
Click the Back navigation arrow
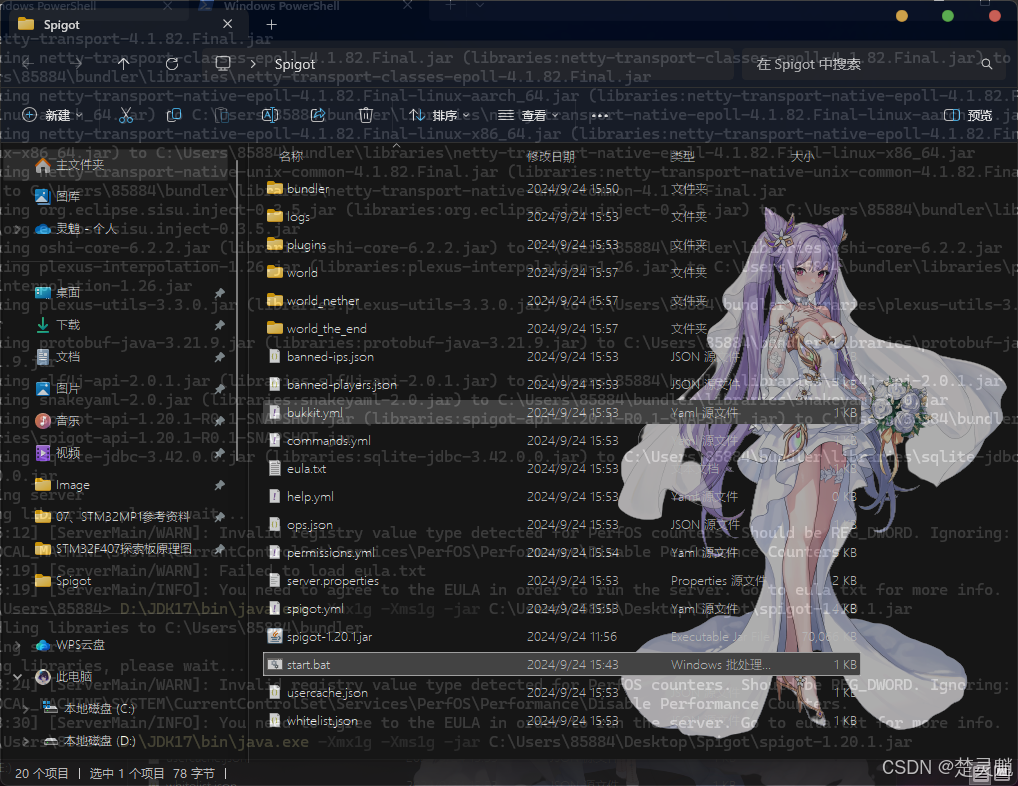coord(27,64)
